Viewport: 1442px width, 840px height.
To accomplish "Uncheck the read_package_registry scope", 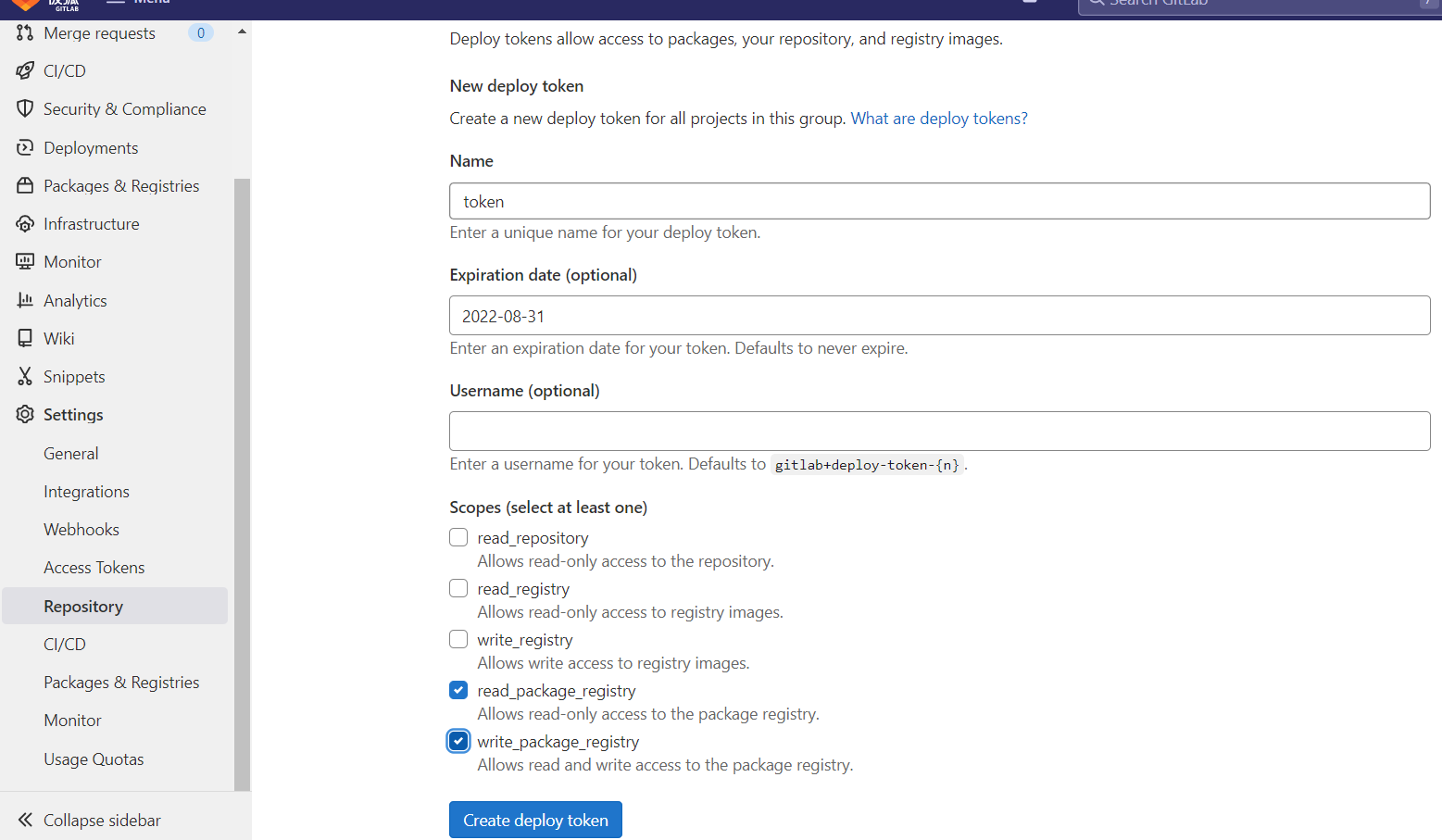I will (458, 690).
